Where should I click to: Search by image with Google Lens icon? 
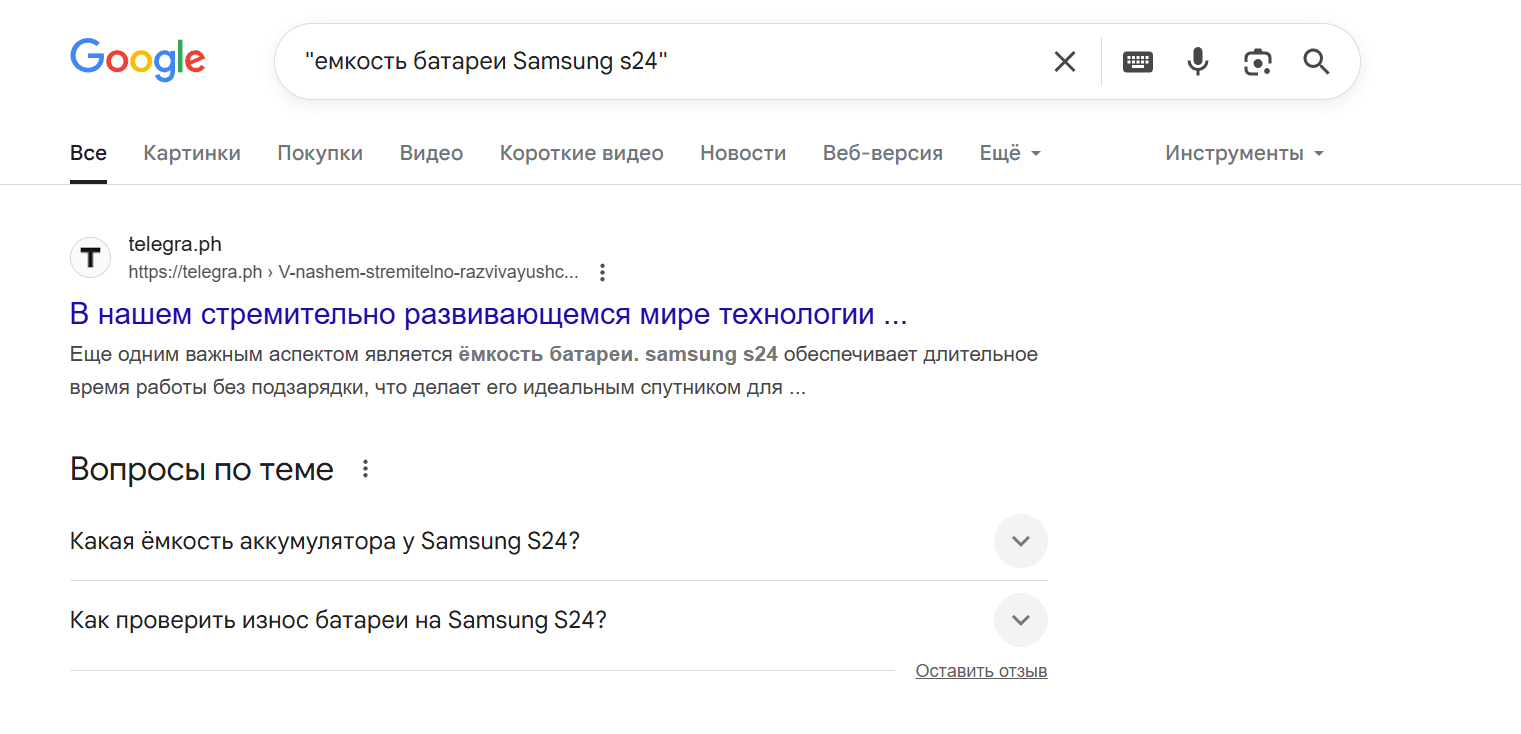click(1257, 61)
